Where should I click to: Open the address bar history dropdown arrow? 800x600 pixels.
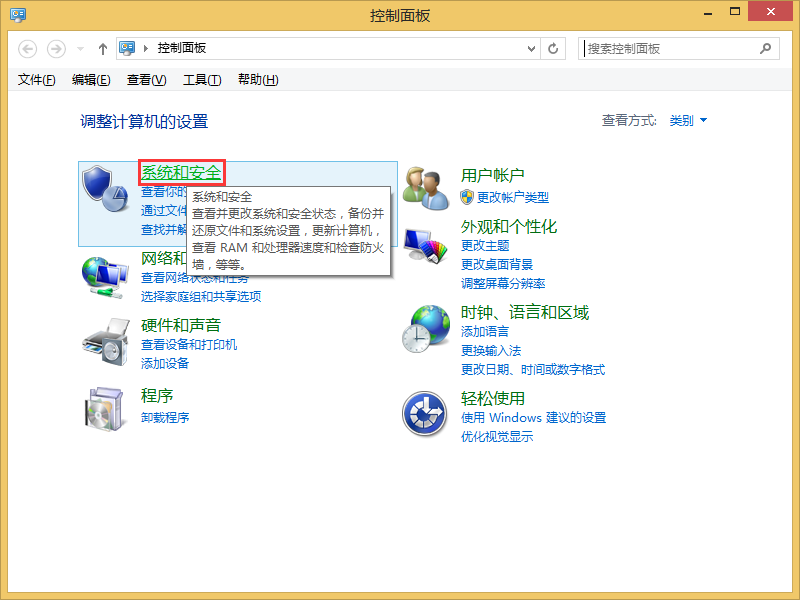pyautogui.click(x=531, y=48)
